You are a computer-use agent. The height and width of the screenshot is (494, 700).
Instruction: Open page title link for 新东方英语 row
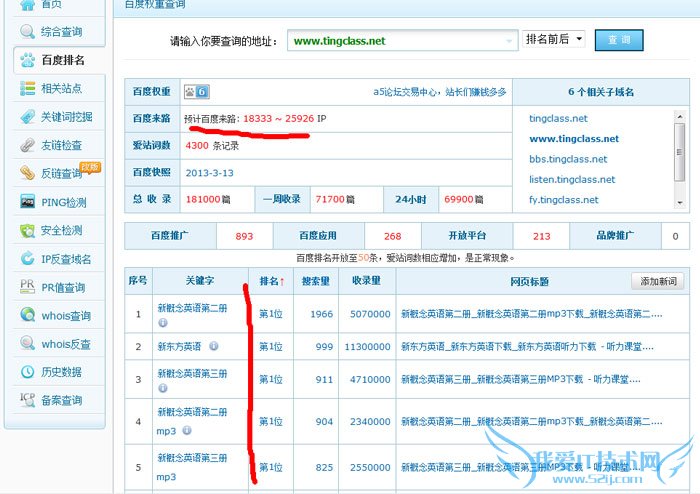[x=527, y=346]
